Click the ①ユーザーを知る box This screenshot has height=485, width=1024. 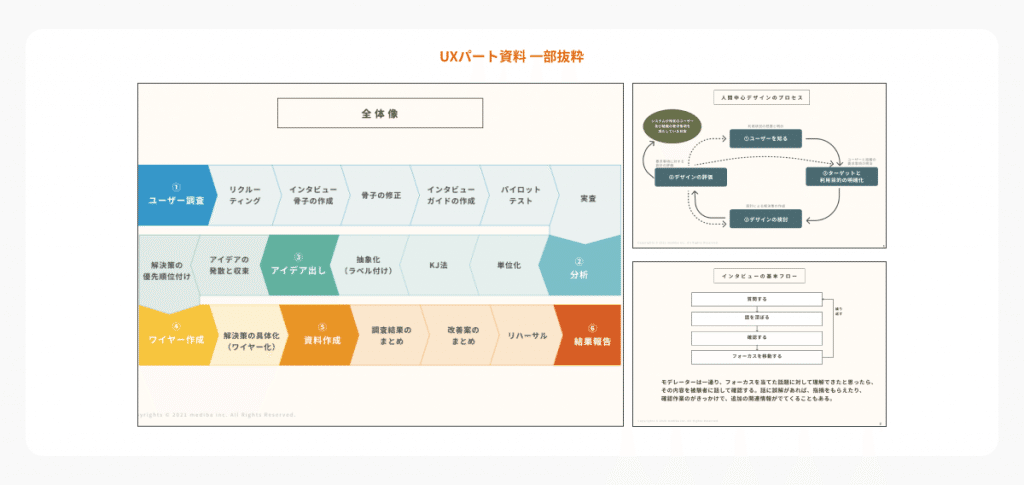click(765, 139)
